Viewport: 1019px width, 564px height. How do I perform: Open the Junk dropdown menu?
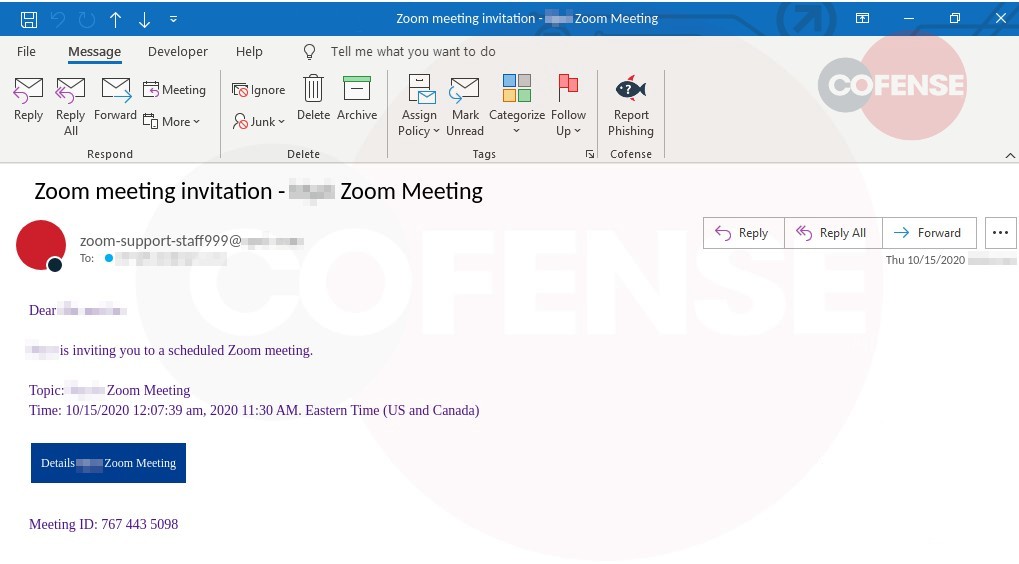[259, 122]
